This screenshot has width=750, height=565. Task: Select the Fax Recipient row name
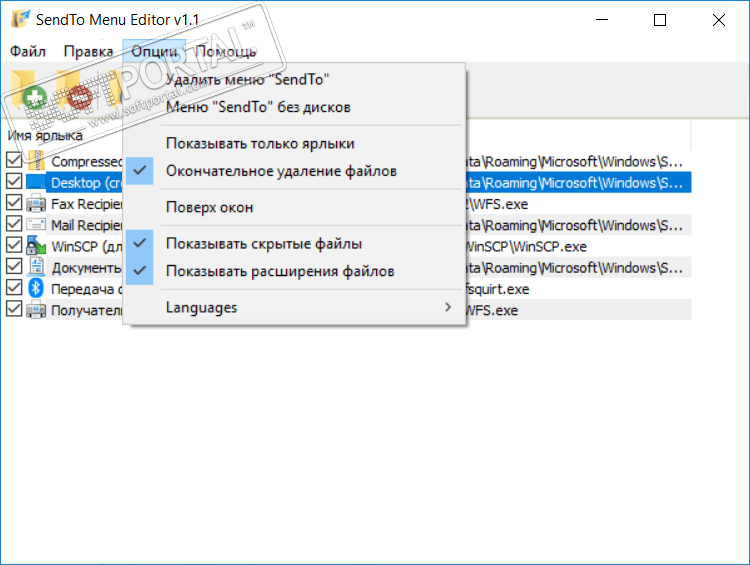pyautogui.click(x=87, y=204)
